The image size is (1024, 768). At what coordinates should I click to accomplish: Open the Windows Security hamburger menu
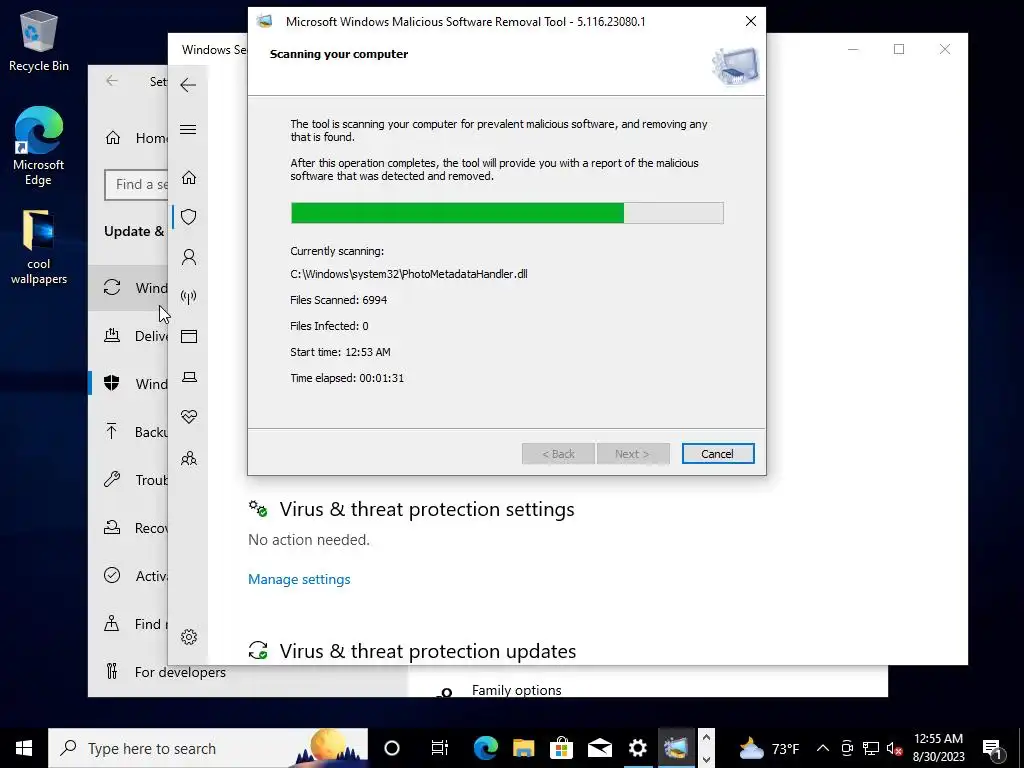coord(188,129)
